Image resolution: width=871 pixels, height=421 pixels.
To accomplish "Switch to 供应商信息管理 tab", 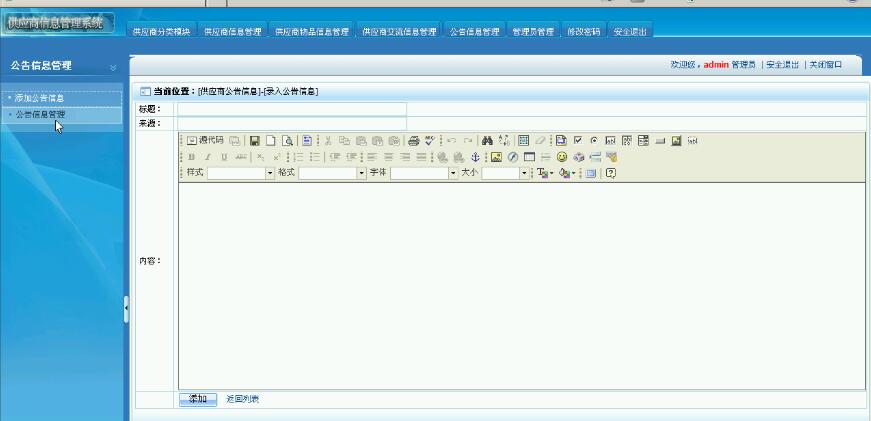I will click(x=233, y=32).
